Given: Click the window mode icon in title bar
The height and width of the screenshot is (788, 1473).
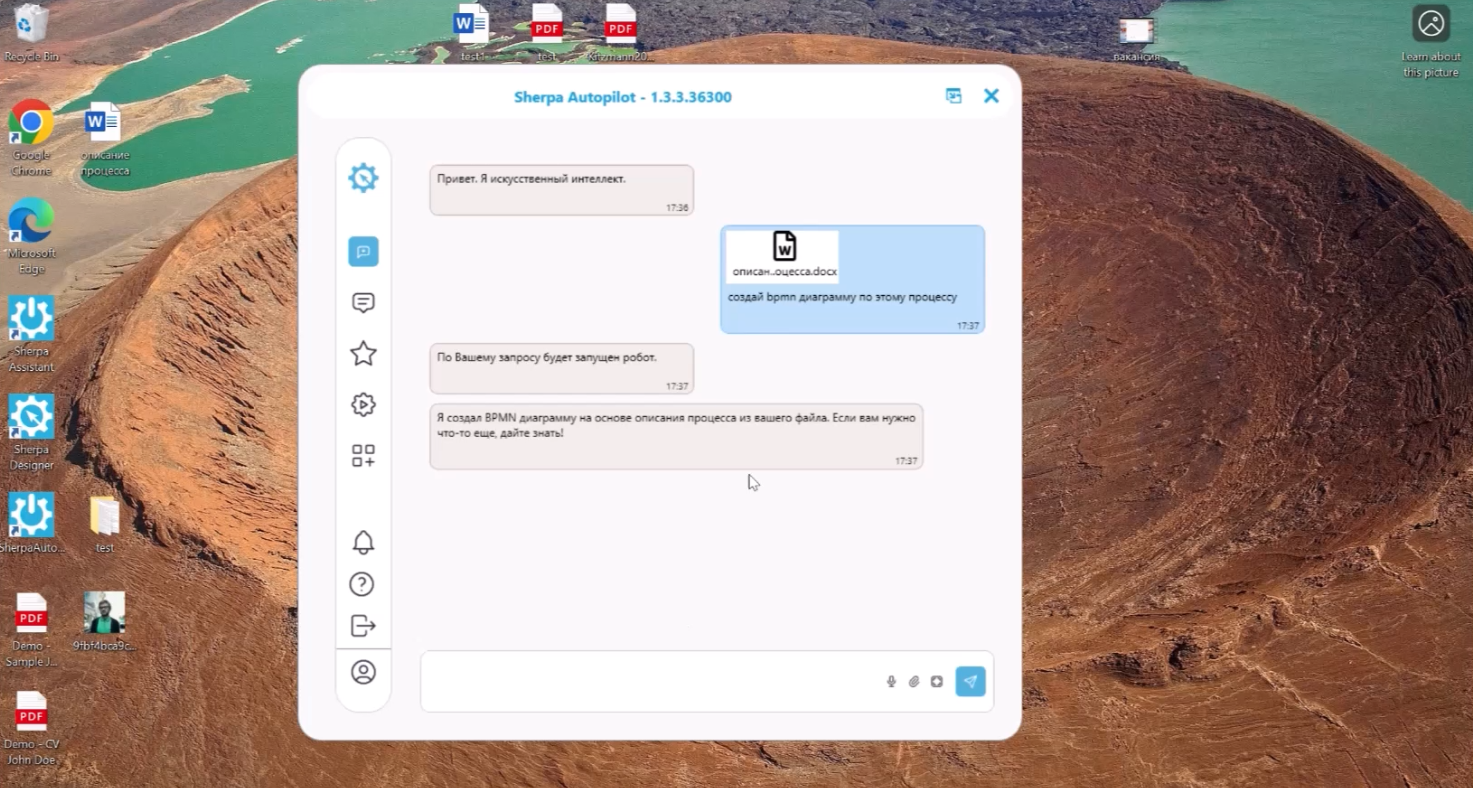Looking at the screenshot, I should (954, 96).
